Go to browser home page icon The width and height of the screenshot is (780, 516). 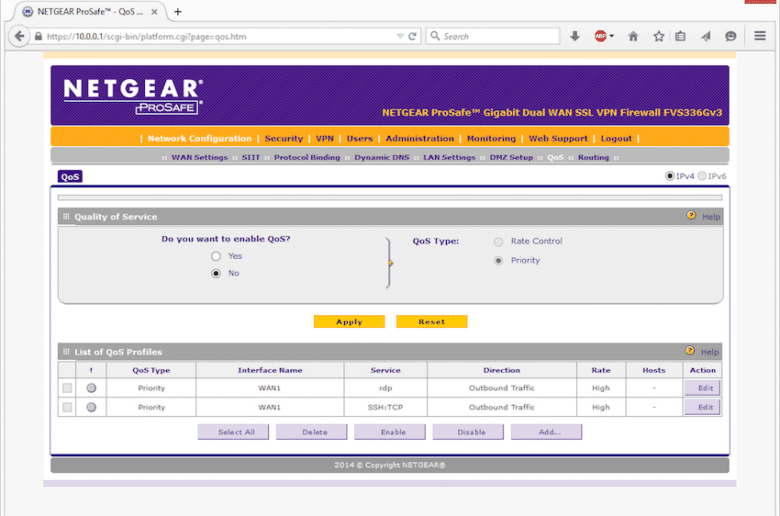(x=633, y=36)
